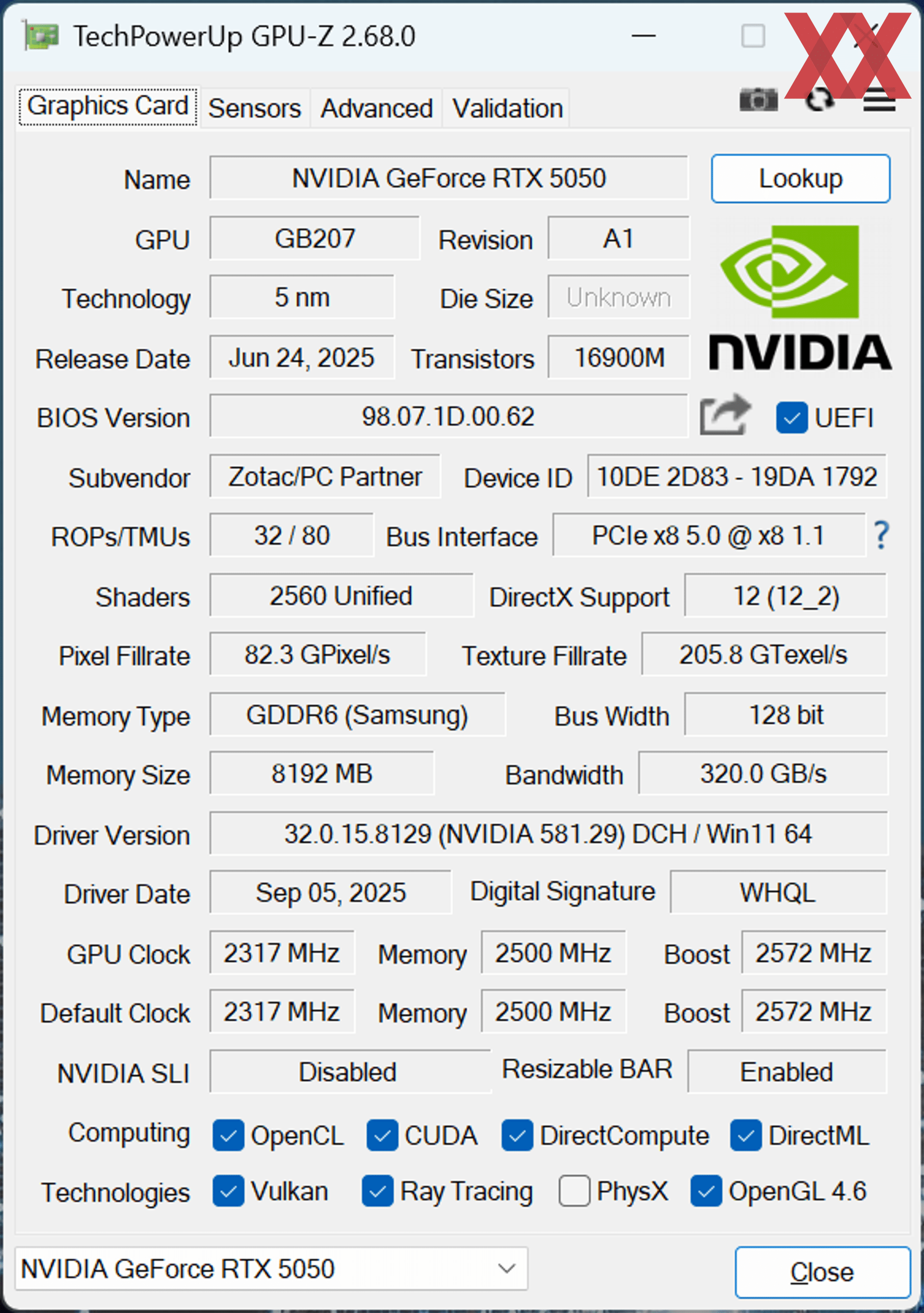Toggle the Ray Tracing checkbox
The width and height of the screenshot is (924, 1313).
[377, 1191]
